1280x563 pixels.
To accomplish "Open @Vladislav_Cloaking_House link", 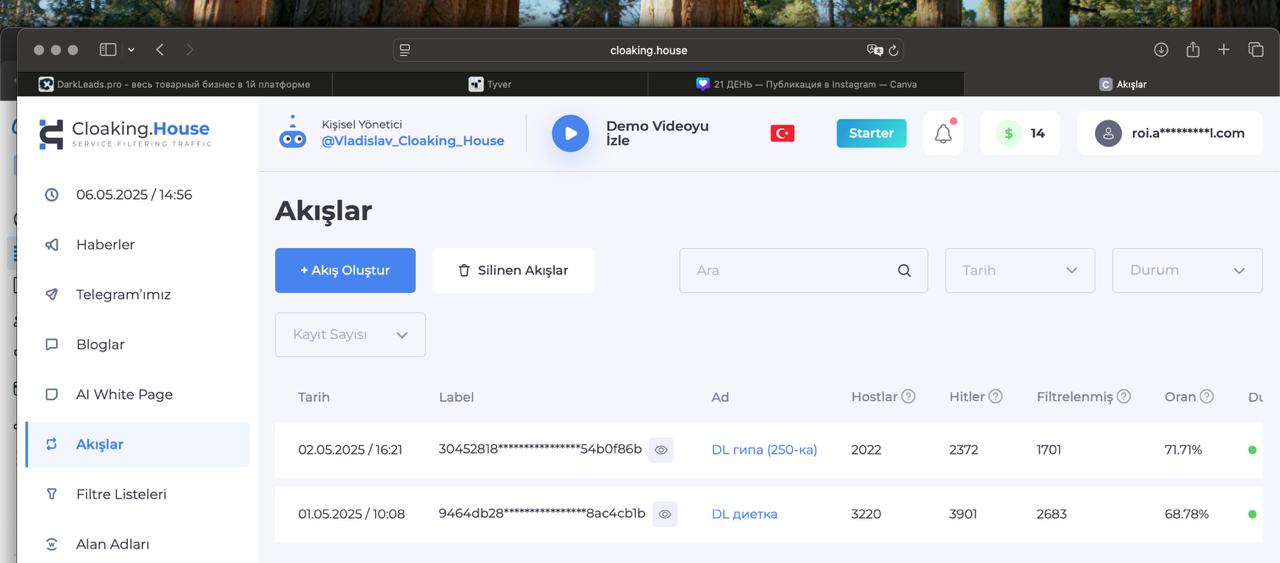I will (413, 141).
